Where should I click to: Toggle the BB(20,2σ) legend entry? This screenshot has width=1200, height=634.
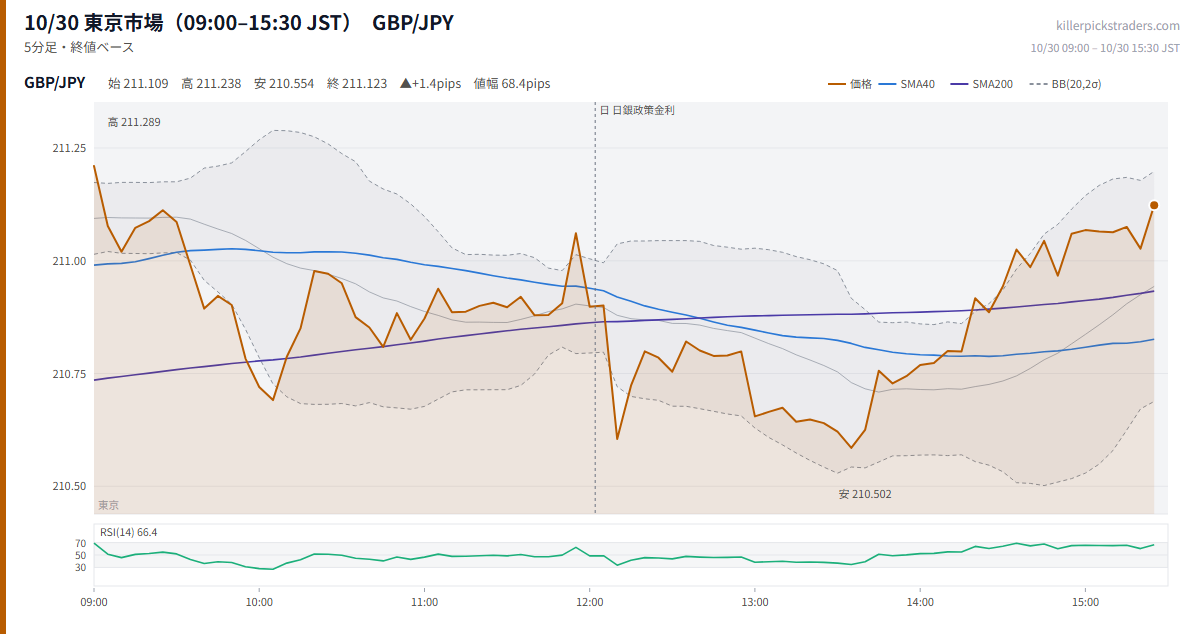click(x=1065, y=84)
